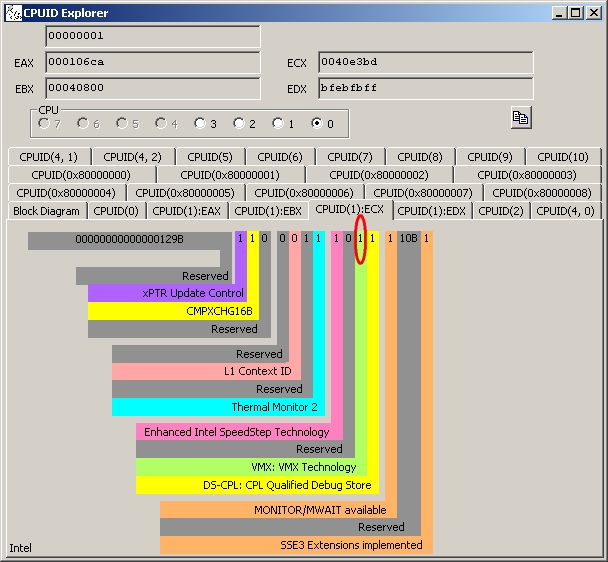Open the CPUID(2) tab
Viewport: 608px width, 562px height.
(501, 211)
